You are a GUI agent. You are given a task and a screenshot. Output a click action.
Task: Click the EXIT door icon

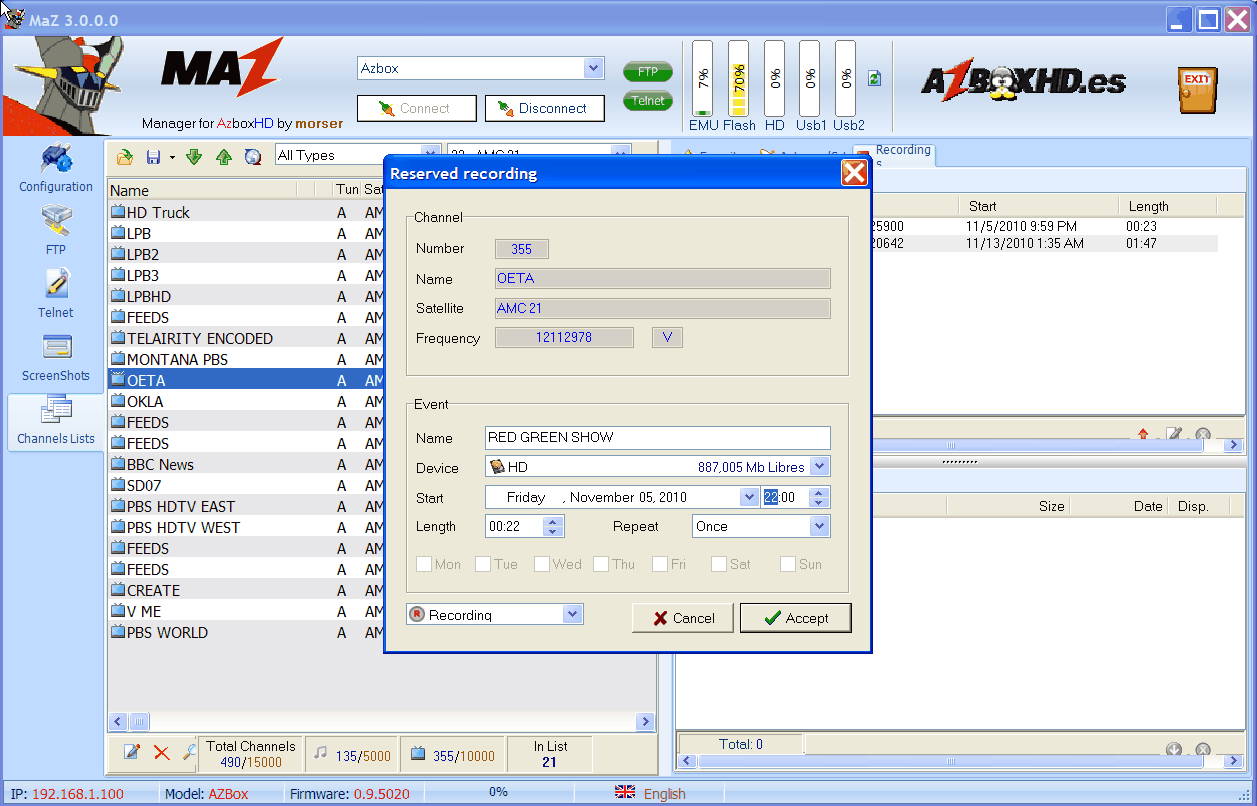pyautogui.click(x=1196, y=90)
